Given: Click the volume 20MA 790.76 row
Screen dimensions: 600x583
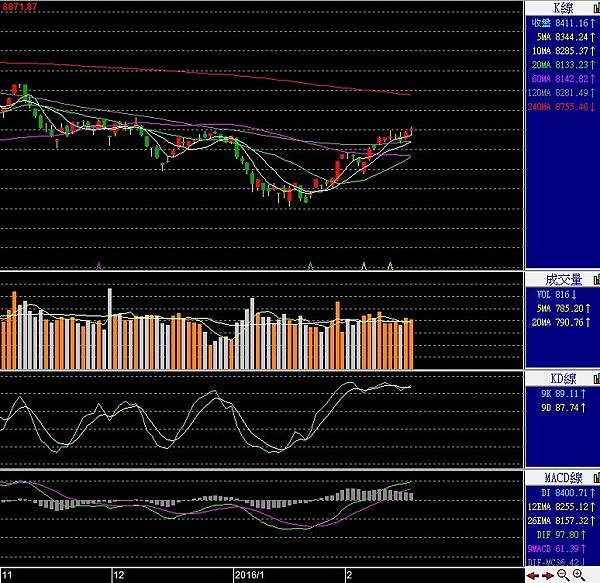Looking at the screenshot, I should pyautogui.click(x=562, y=322).
